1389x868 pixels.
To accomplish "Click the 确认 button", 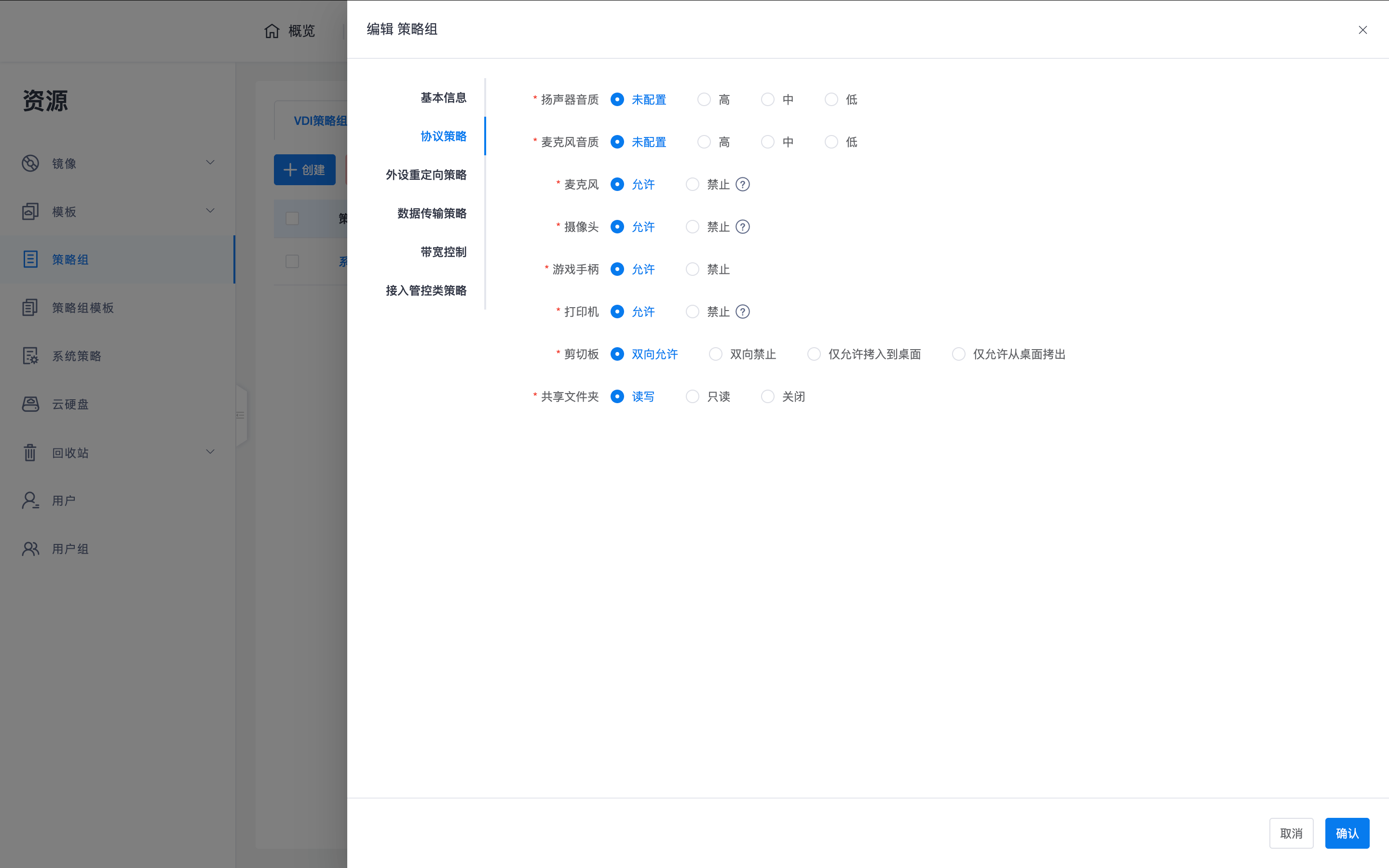I will 1347,833.
